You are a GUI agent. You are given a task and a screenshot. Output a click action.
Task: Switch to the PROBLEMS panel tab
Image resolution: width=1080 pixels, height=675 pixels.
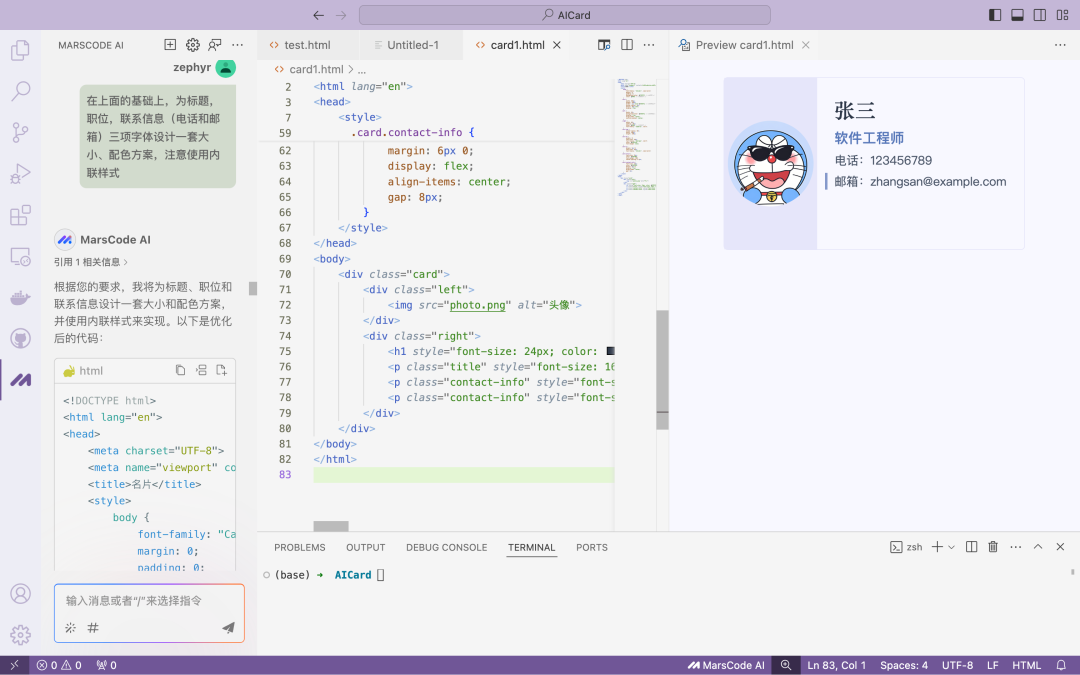point(299,547)
